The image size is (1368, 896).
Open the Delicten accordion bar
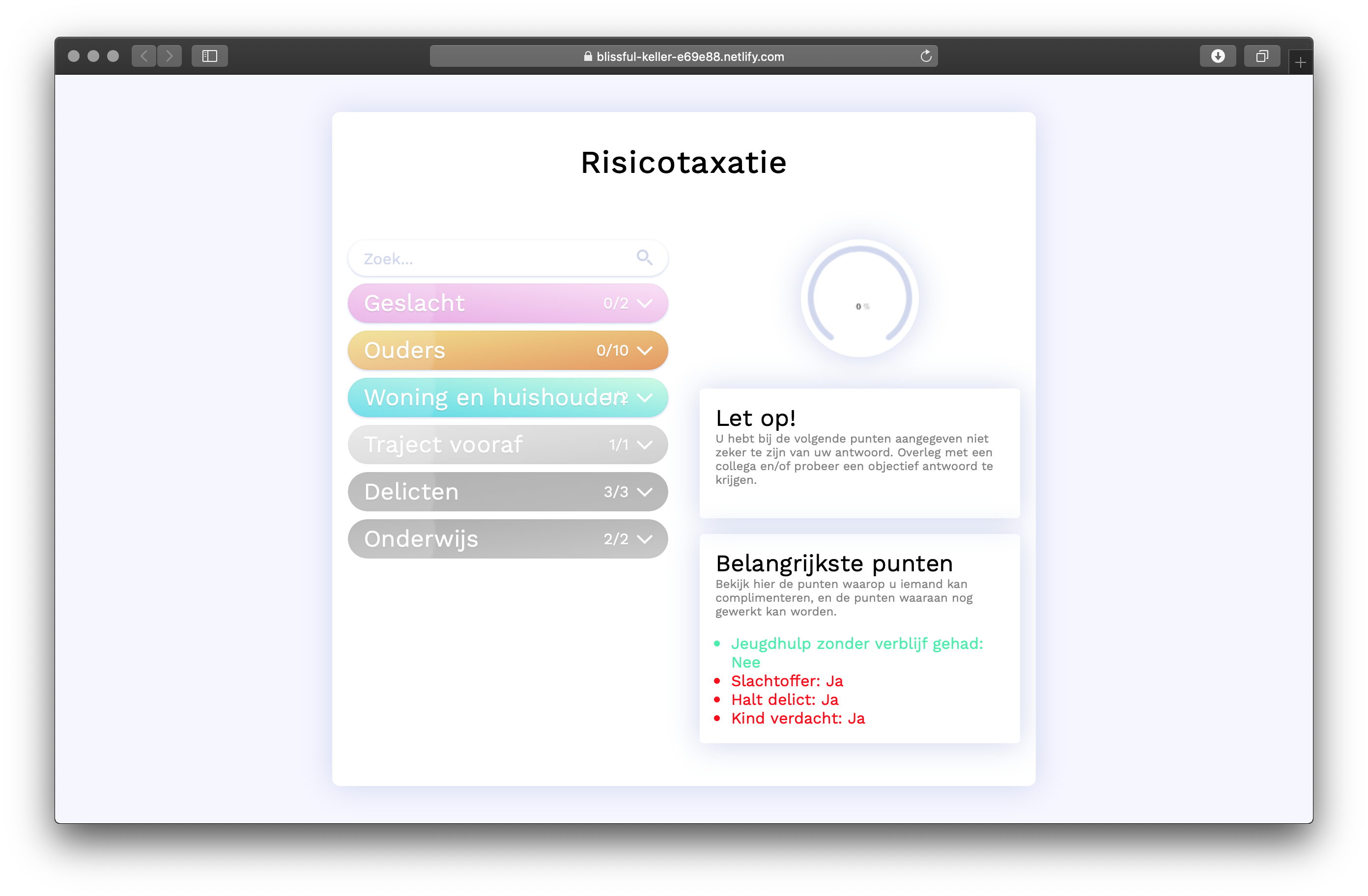(x=507, y=491)
